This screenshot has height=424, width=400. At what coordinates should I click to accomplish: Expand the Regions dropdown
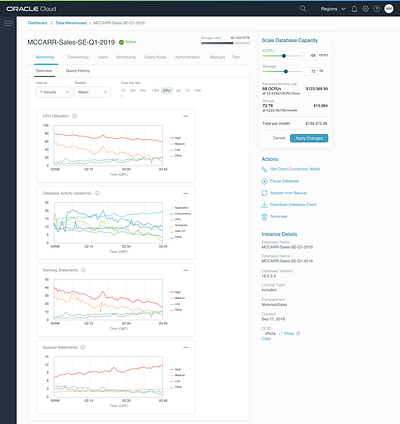pyautogui.click(x=333, y=9)
